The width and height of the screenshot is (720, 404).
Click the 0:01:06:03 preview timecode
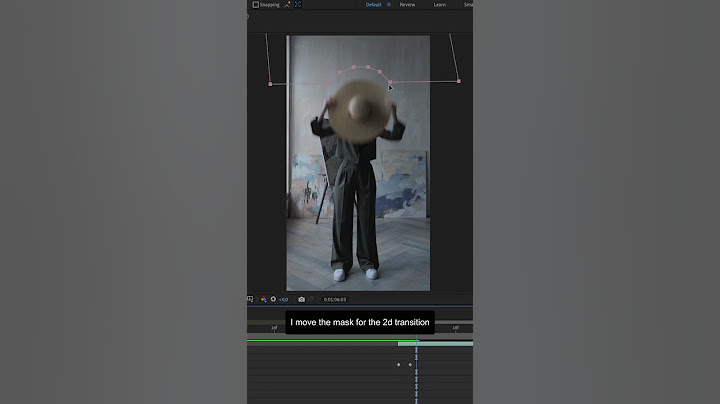(335, 299)
